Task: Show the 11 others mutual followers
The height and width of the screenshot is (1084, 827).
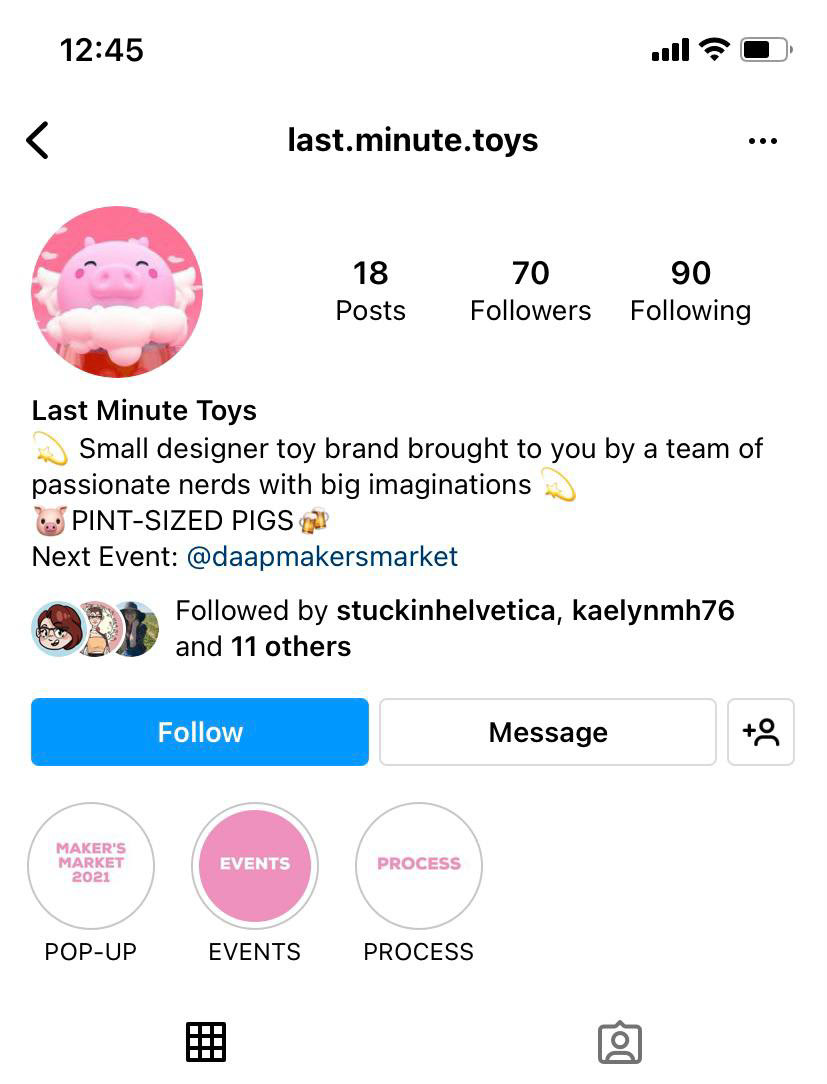Action: point(290,646)
